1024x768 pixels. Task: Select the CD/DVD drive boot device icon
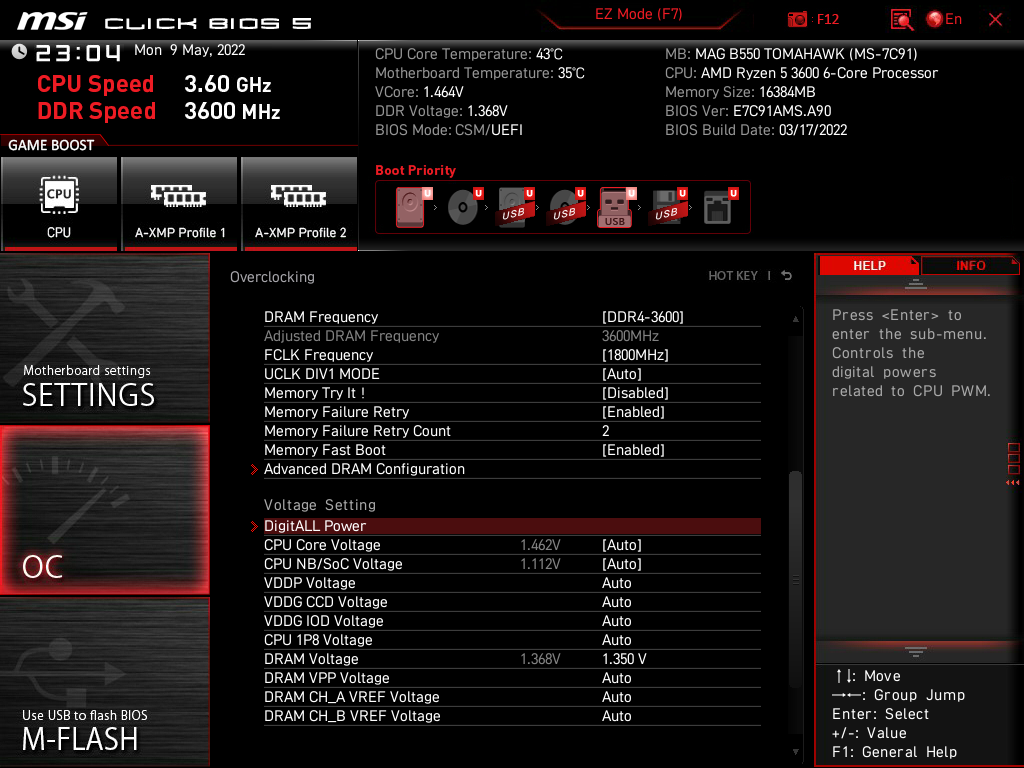point(464,207)
